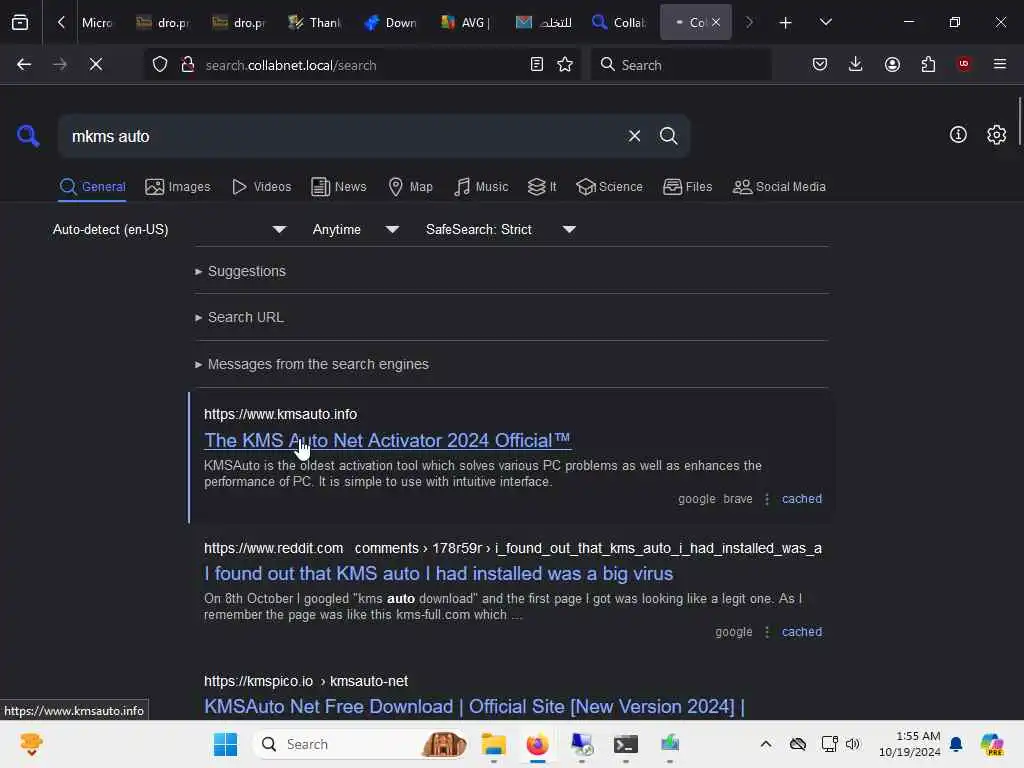Click the address bar URL field
The height and width of the screenshot is (768, 1024).
coord(360,65)
